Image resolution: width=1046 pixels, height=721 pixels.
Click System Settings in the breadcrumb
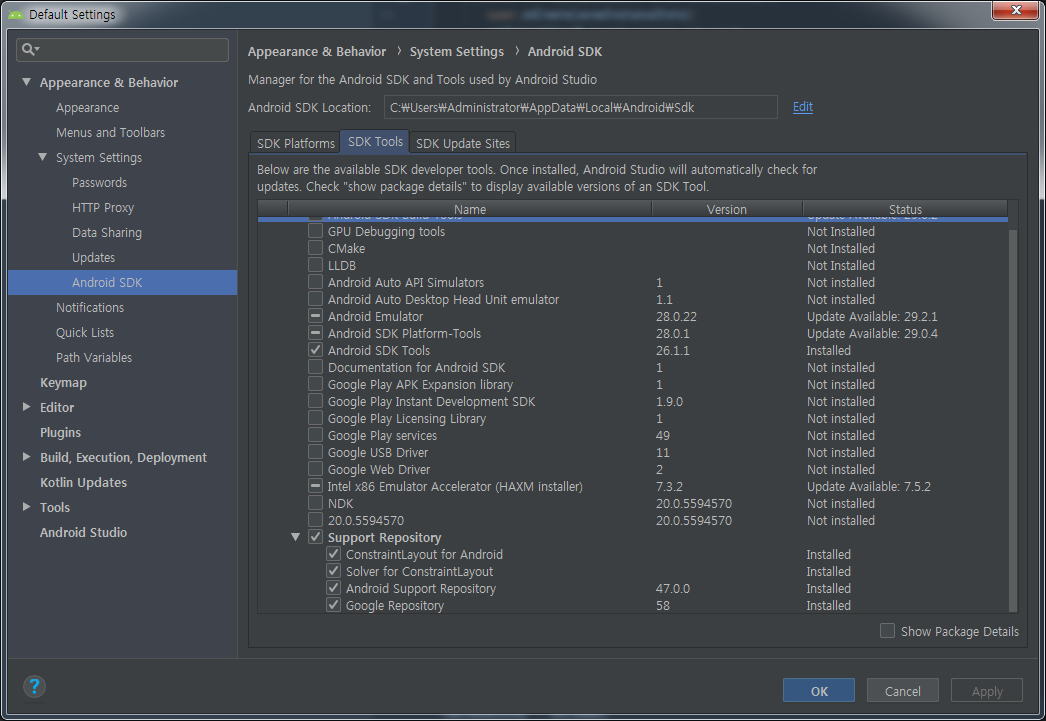pos(457,51)
